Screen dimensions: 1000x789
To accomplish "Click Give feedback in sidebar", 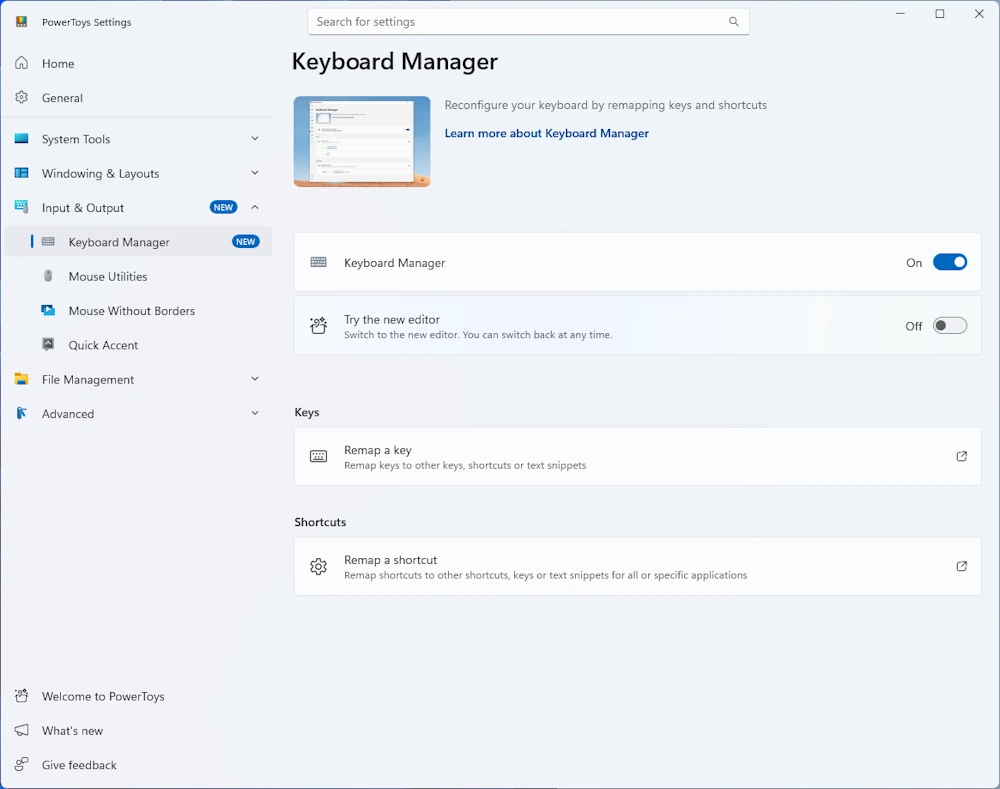I will [x=79, y=766].
